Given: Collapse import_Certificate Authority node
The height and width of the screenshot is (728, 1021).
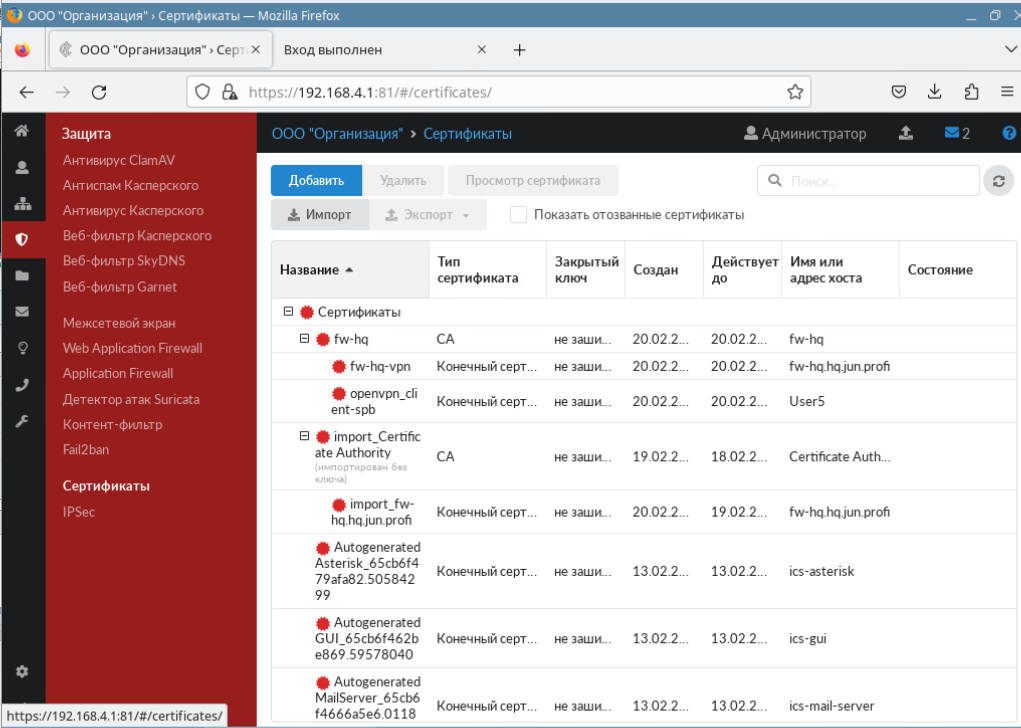Looking at the screenshot, I should pyautogui.click(x=305, y=436).
